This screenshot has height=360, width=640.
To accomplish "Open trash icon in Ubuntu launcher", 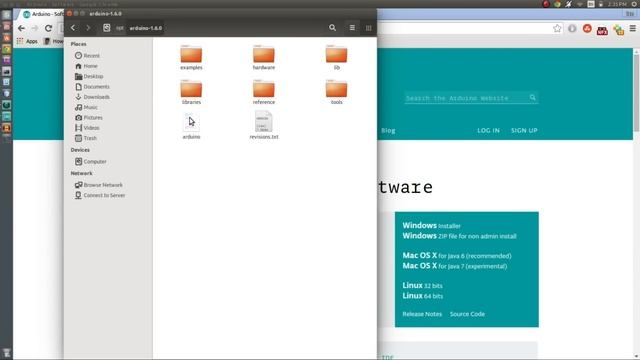I will [7, 352].
